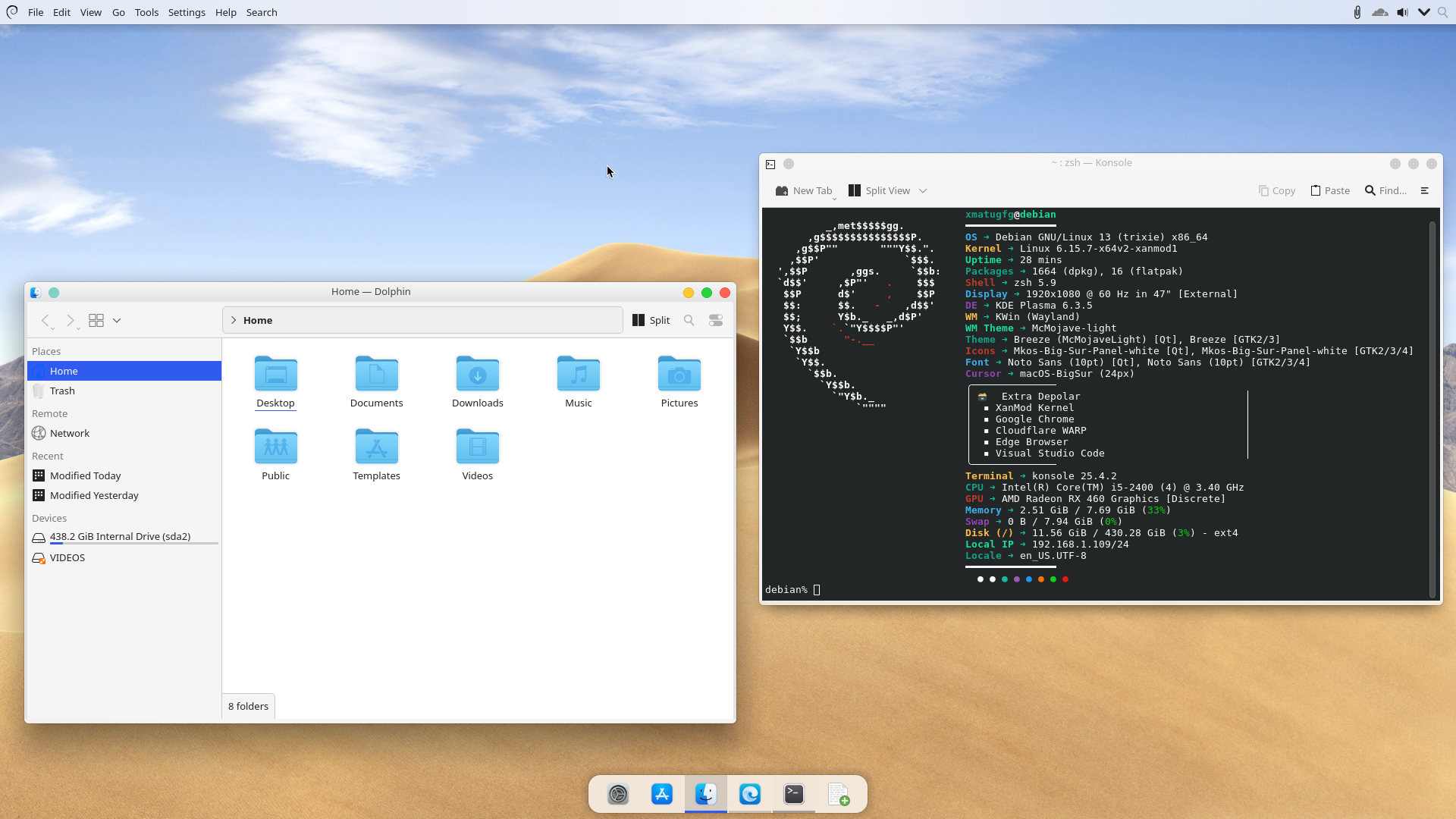Toggle the pin button in Konsole titlebar
The width and height of the screenshot is (1456, 819).
[x=789, y=164]
